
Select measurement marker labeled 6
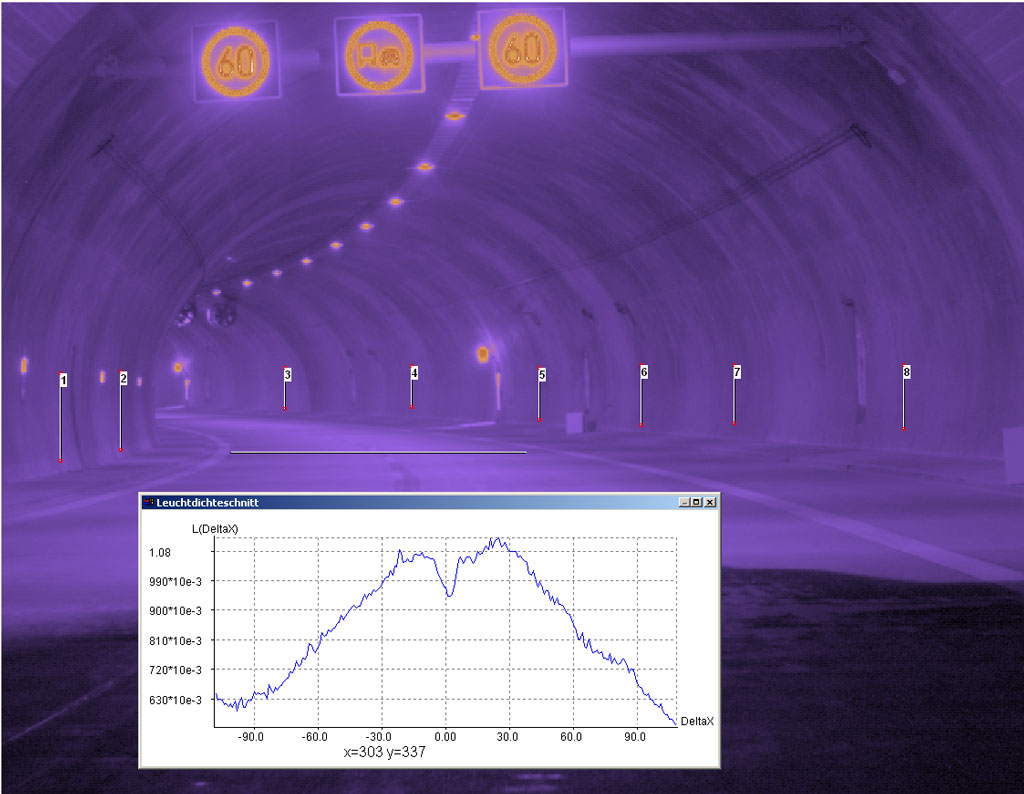coord(644,372)
